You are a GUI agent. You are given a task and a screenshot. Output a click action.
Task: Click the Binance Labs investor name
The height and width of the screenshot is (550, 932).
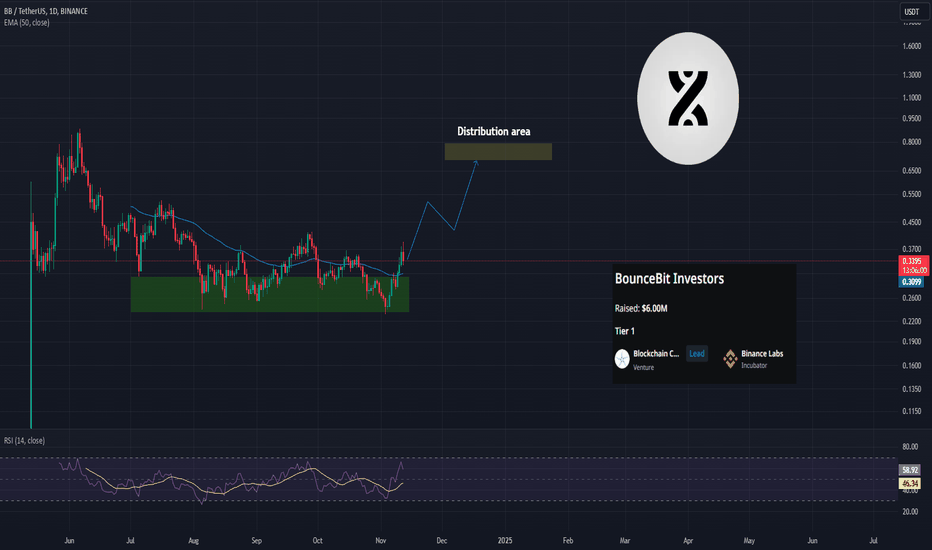point(762,354)
